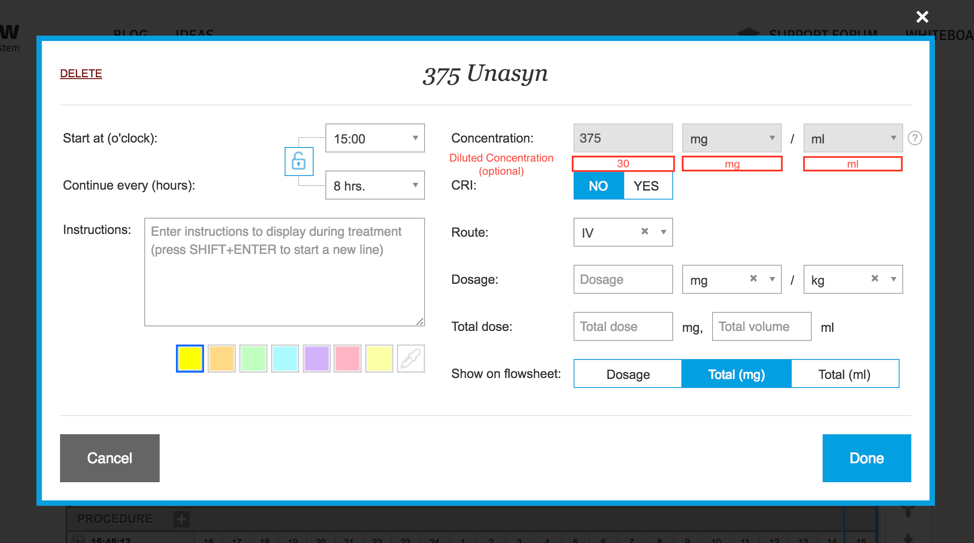Click the concentration help question mark icon
The image size is (974, 543).
click(914, 139)
